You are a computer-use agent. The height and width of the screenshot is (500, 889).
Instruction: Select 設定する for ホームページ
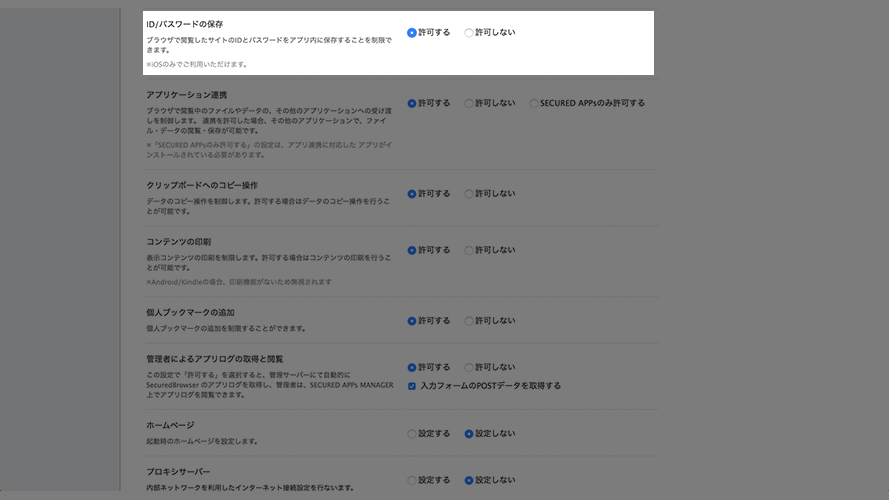(x=412, y=434)
